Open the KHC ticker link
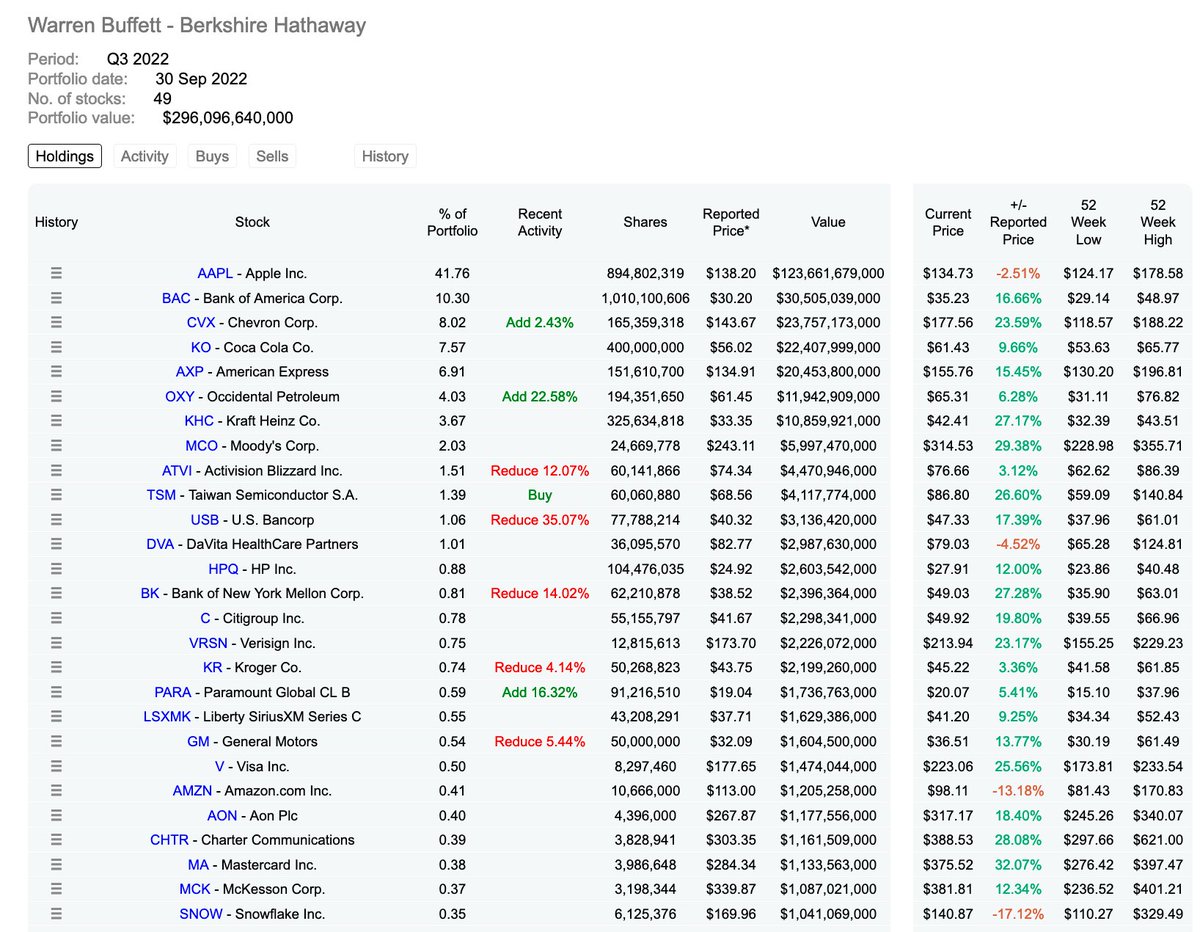The image size is (1200, 932). coord(200,421)
